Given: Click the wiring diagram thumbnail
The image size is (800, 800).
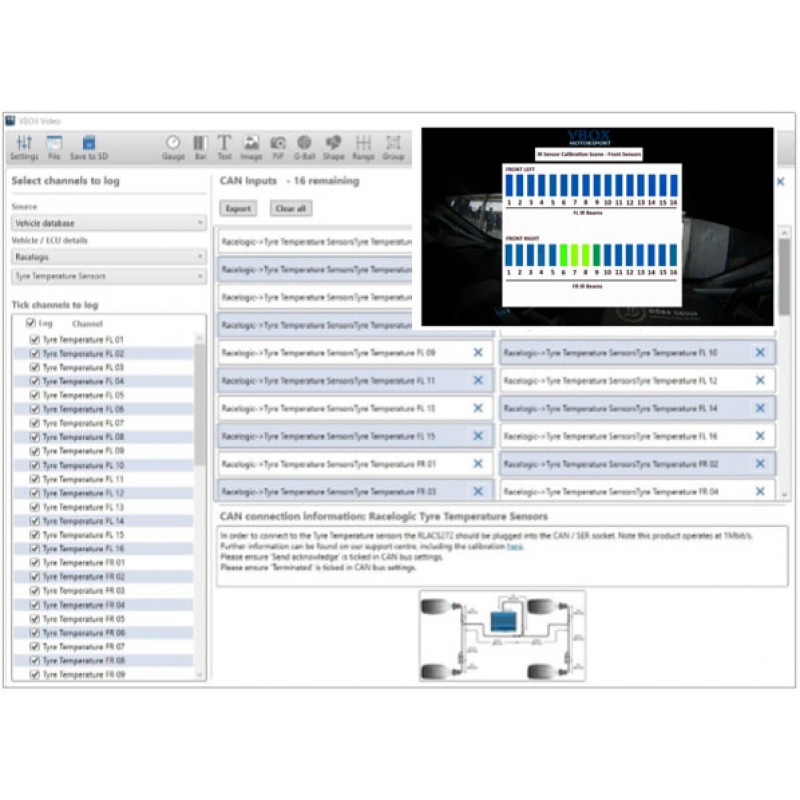Looking at the screenshot, I should click(503, 636).
